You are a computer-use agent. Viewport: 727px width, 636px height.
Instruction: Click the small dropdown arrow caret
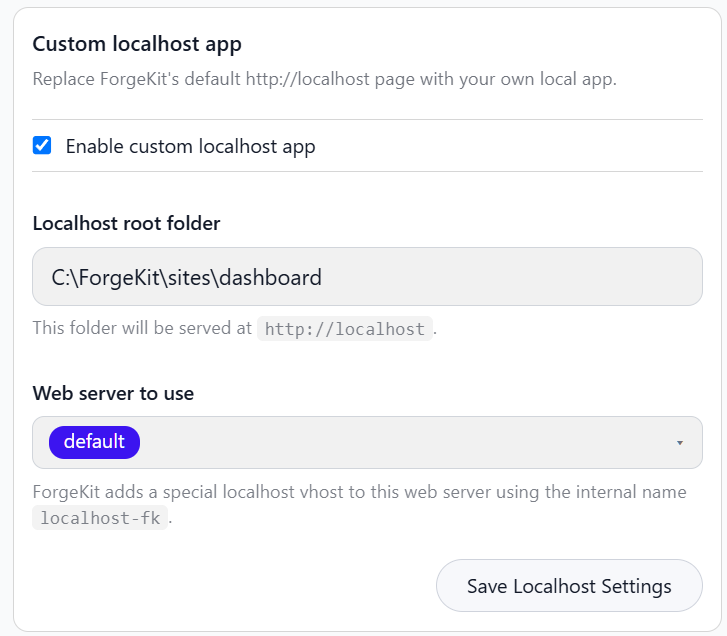pyautogui.click(x=680, y=443)
